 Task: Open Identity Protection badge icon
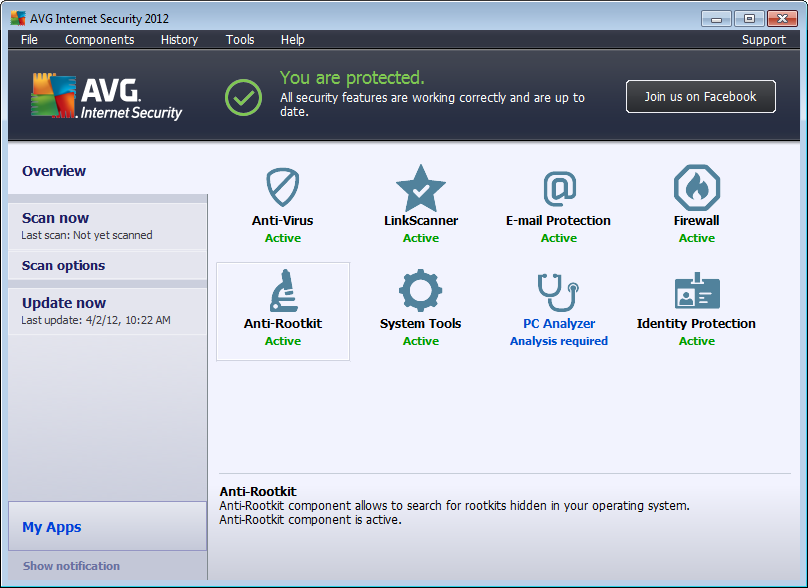tap(697, 291)
